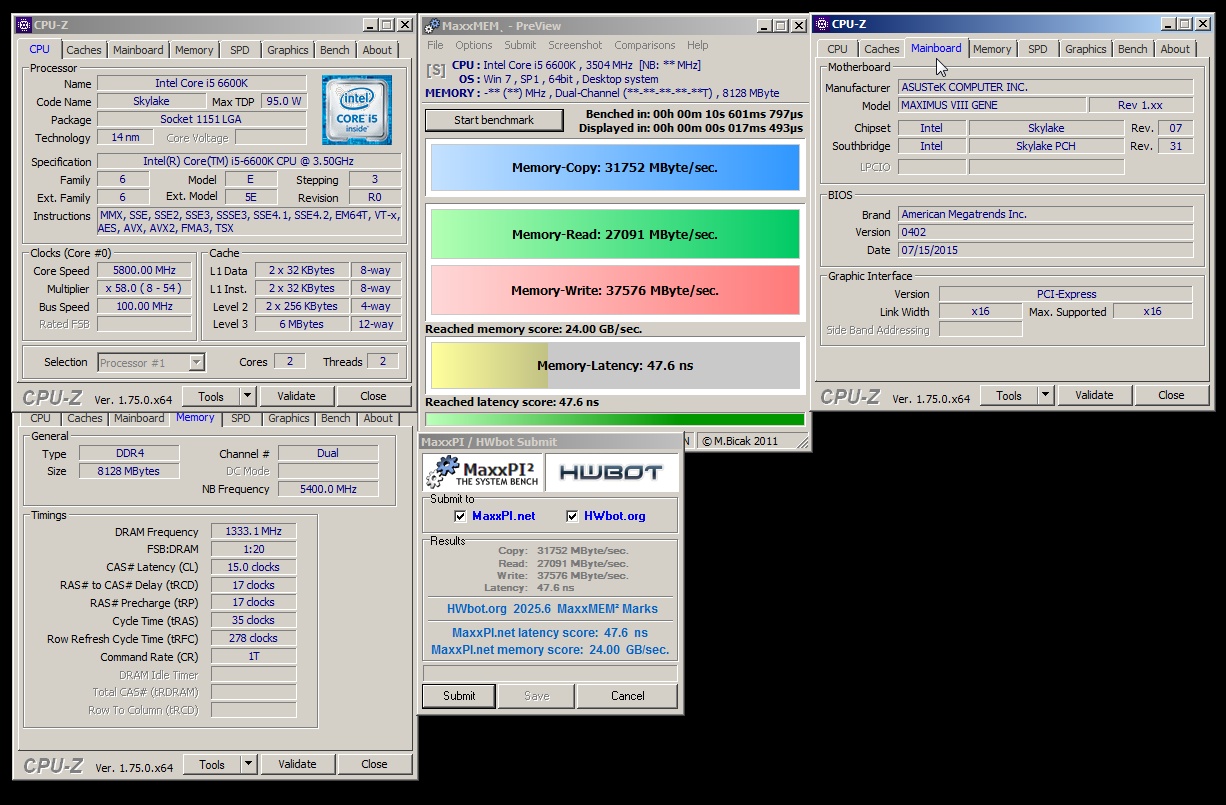The width and height of the screenshot is (1226, 805).
Task: Open Tools dropdown arrow in bottom Memory window
Action: 248,764
